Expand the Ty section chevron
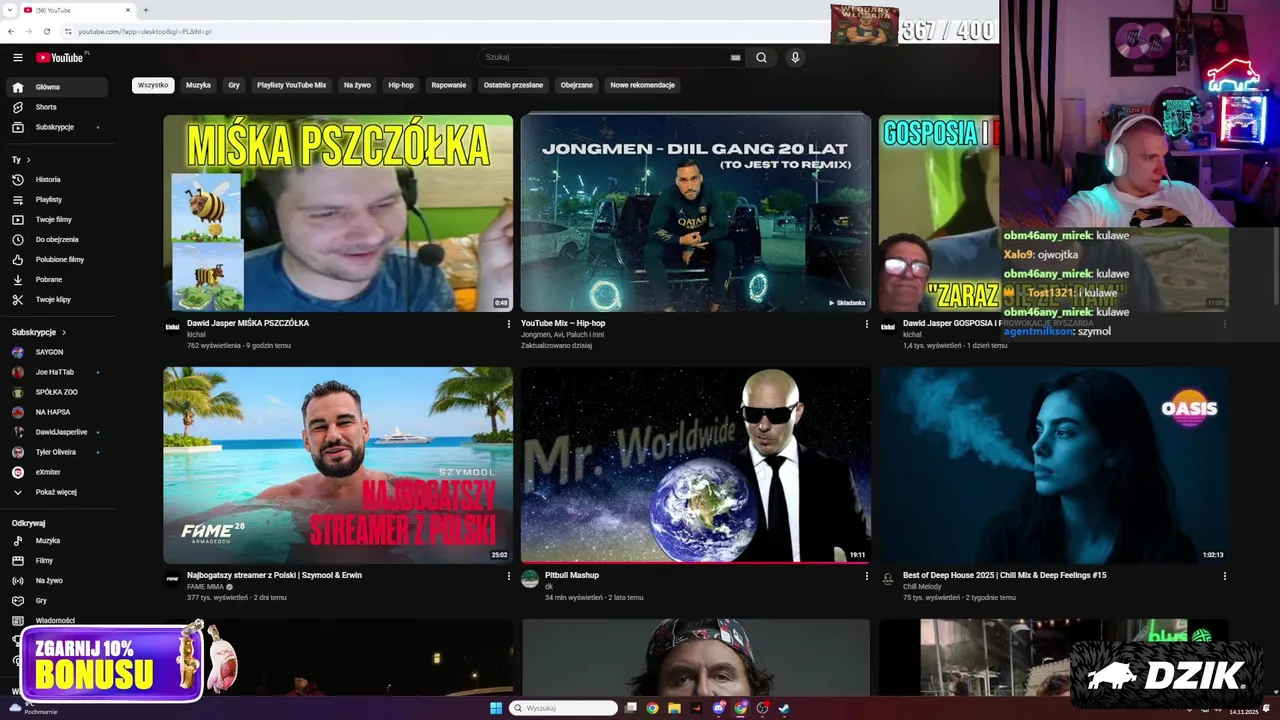The width and height of the screenshot is (1280, 720). pos(28,160)
